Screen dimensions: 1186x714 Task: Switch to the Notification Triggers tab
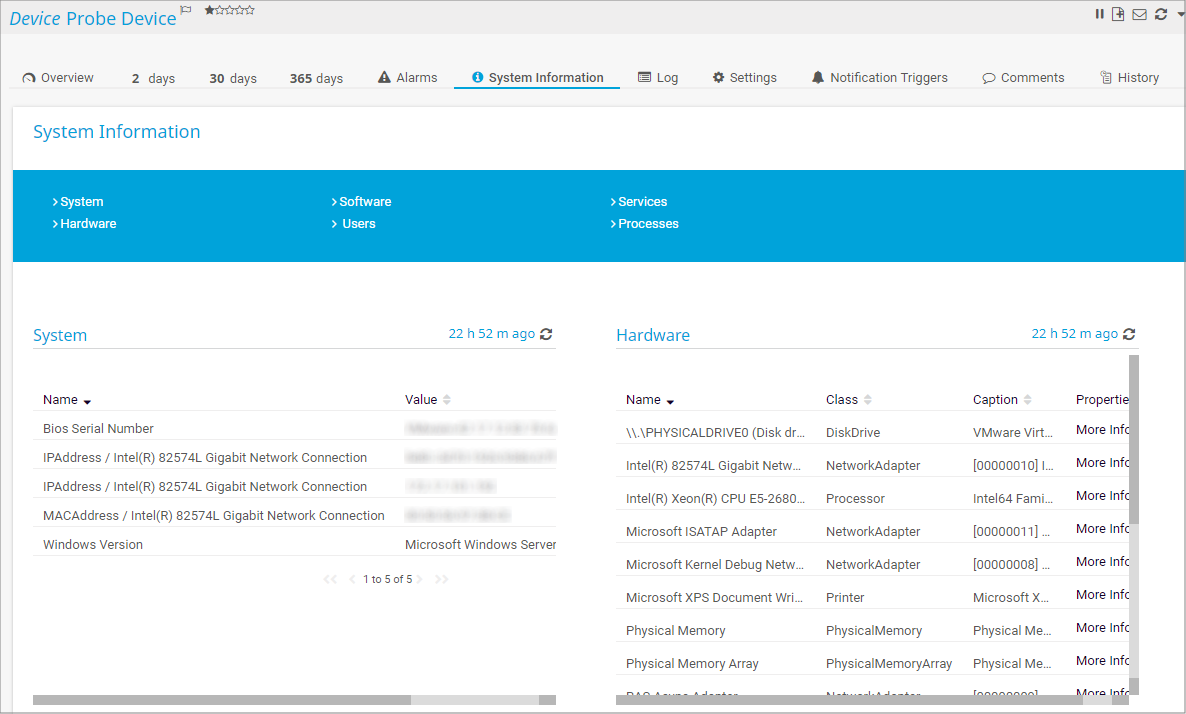[x=879, y=77]
